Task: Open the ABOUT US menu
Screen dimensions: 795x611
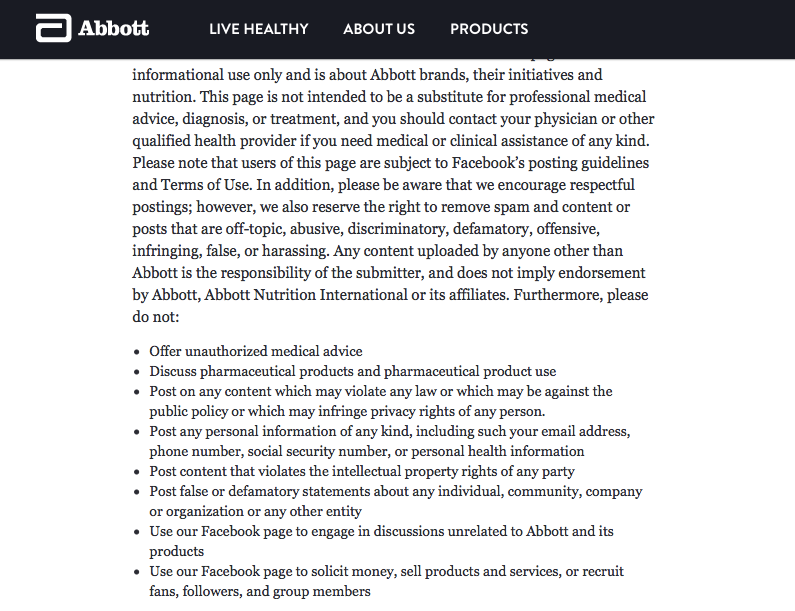Action: (379, 29)
